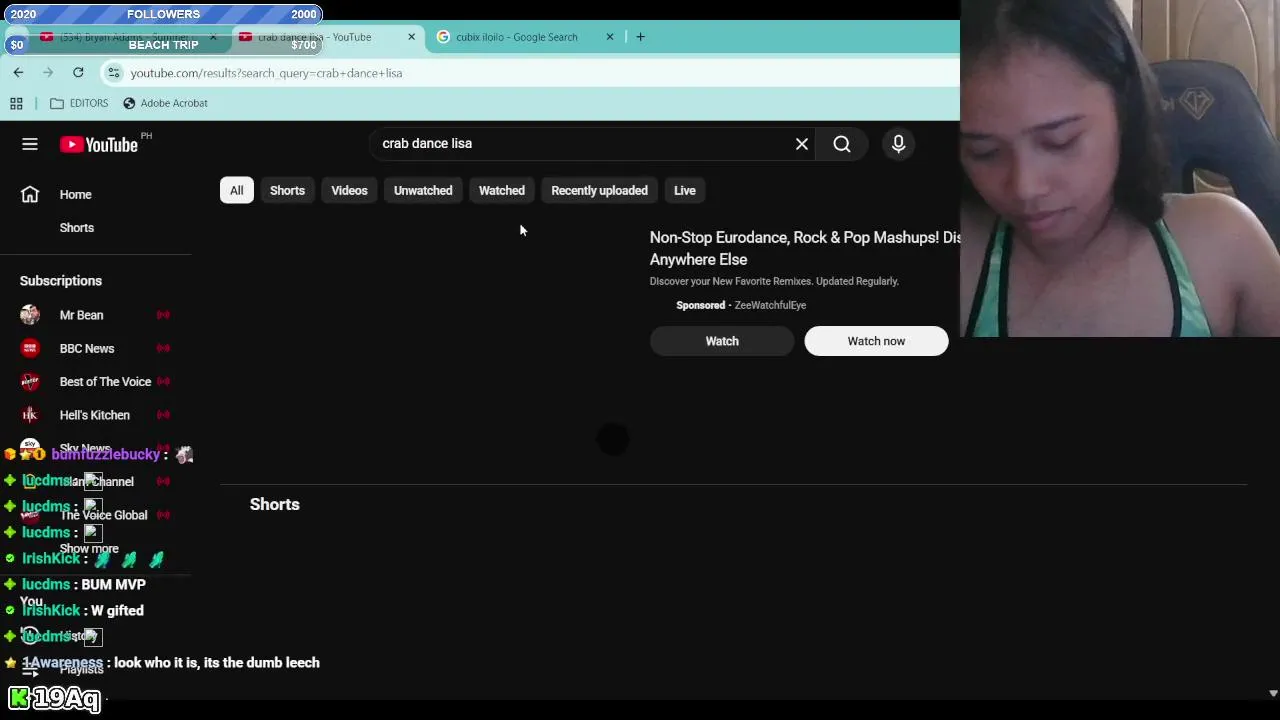
Task: Open the YouTube hamburger guide menu
Action: point(30,144)
